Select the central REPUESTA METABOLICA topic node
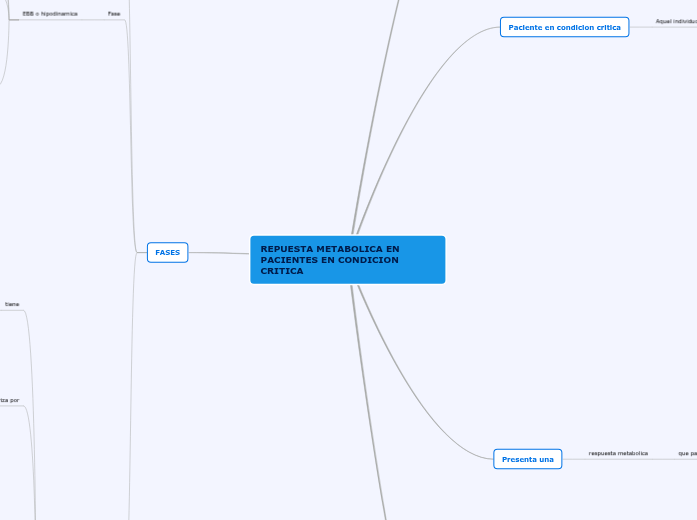This screenshot has height=520, width=697. pos(347,260)
